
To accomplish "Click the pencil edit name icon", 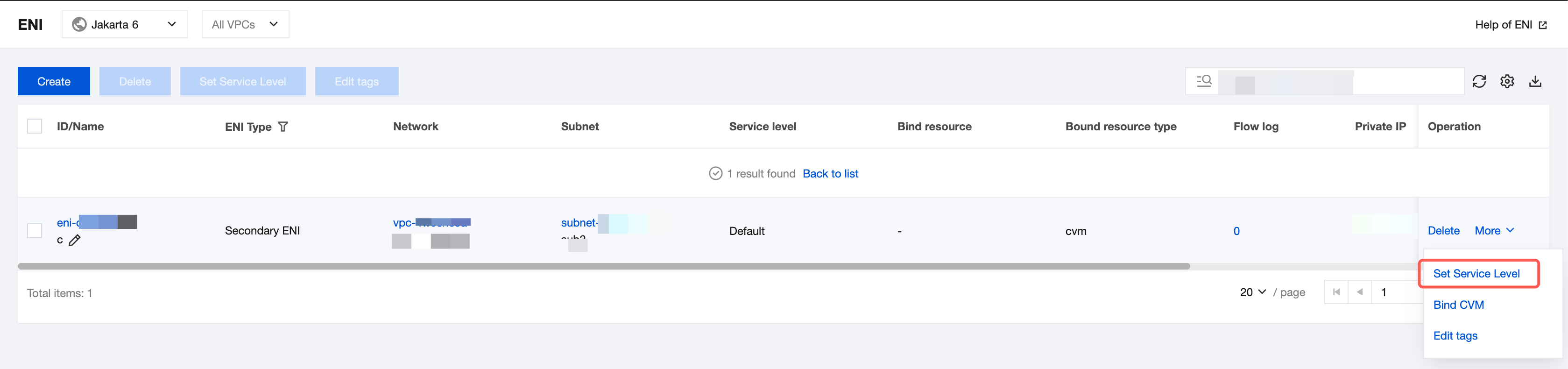I will [74, 241].
